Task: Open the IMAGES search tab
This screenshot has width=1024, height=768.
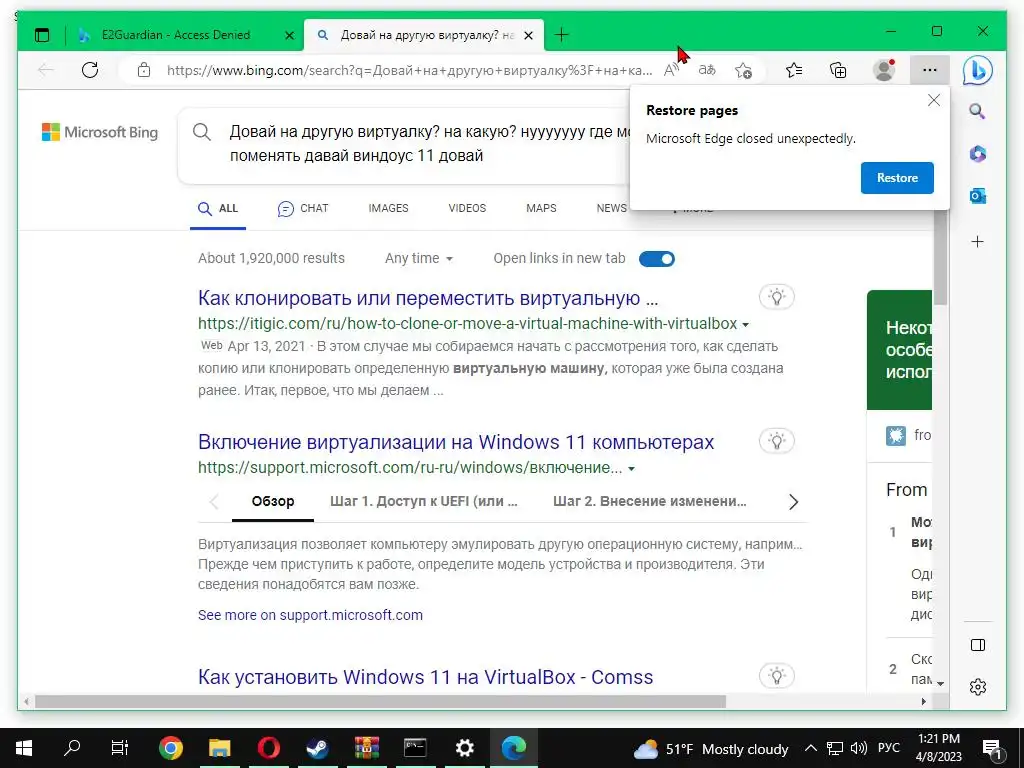Action: 388,208
